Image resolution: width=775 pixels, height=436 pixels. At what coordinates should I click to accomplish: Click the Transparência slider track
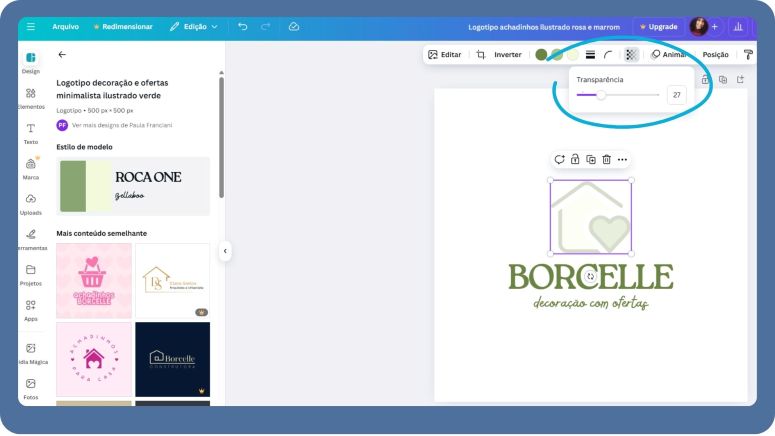click(618, 95)
